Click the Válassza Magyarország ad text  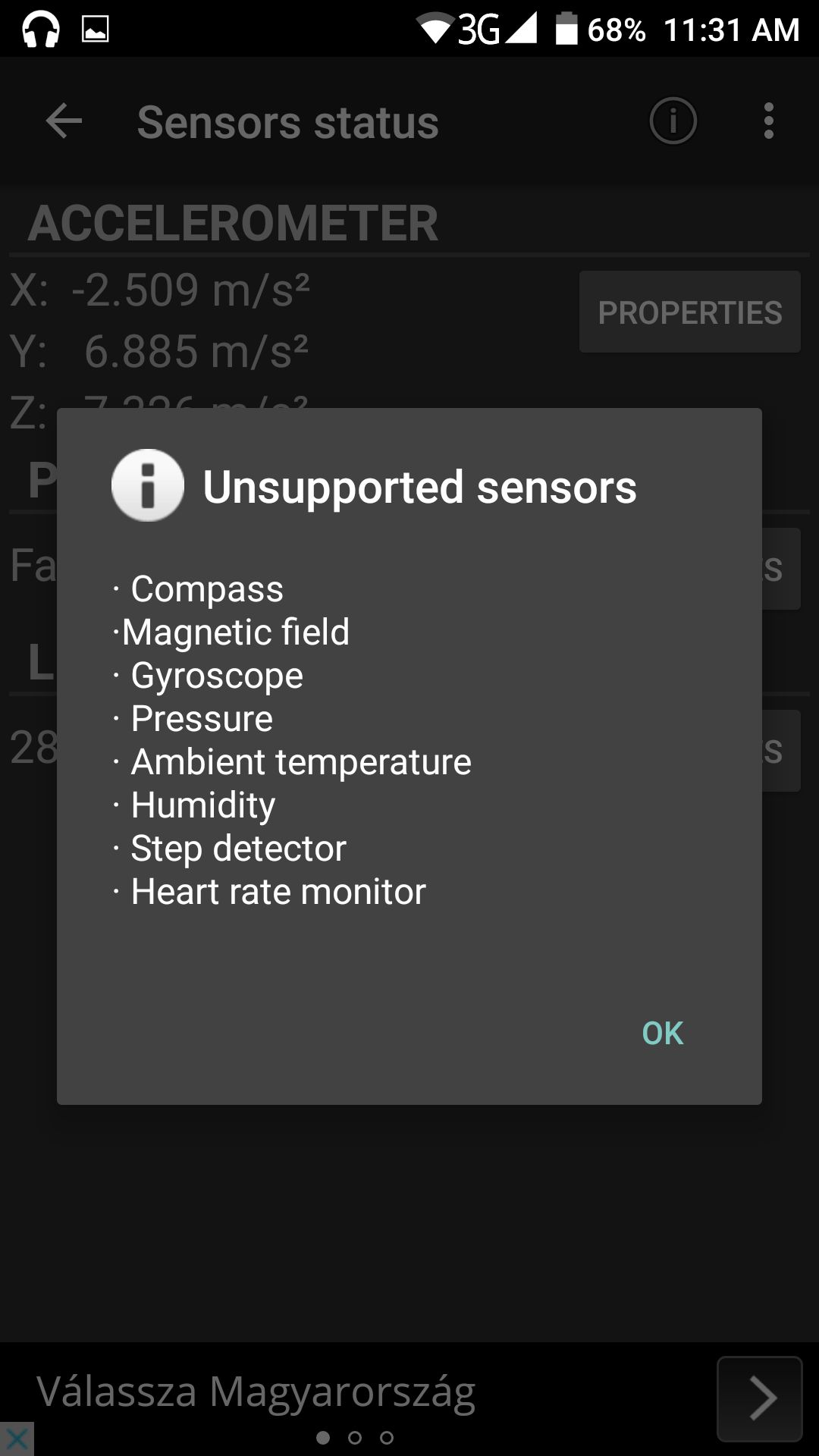click(x=256, y=1392)
